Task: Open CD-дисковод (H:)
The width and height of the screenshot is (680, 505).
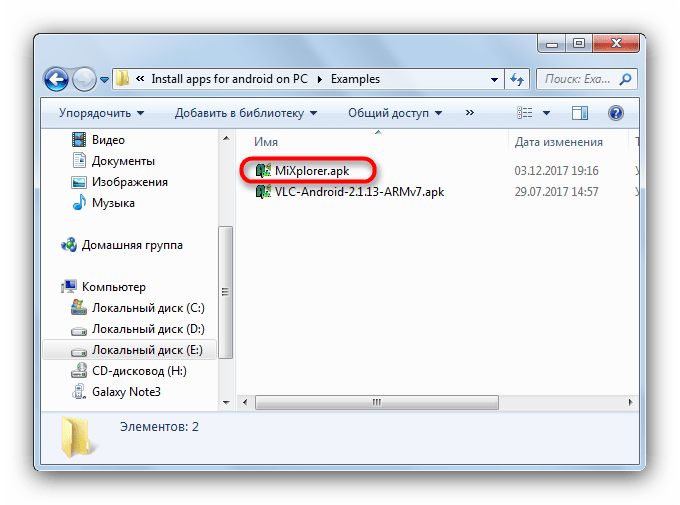Action: click(139, 371)
